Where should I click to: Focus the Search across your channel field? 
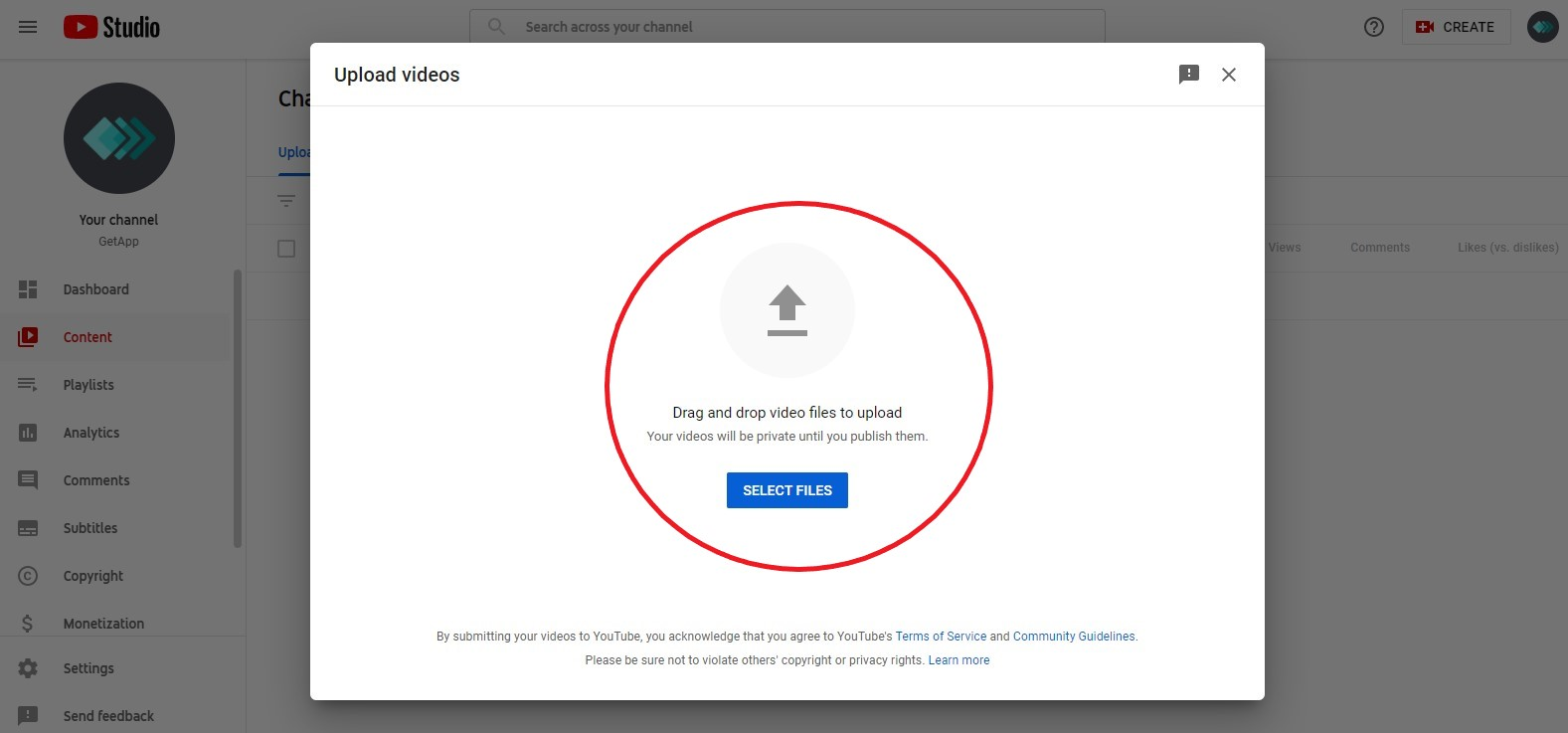click(x=787, y=27)
